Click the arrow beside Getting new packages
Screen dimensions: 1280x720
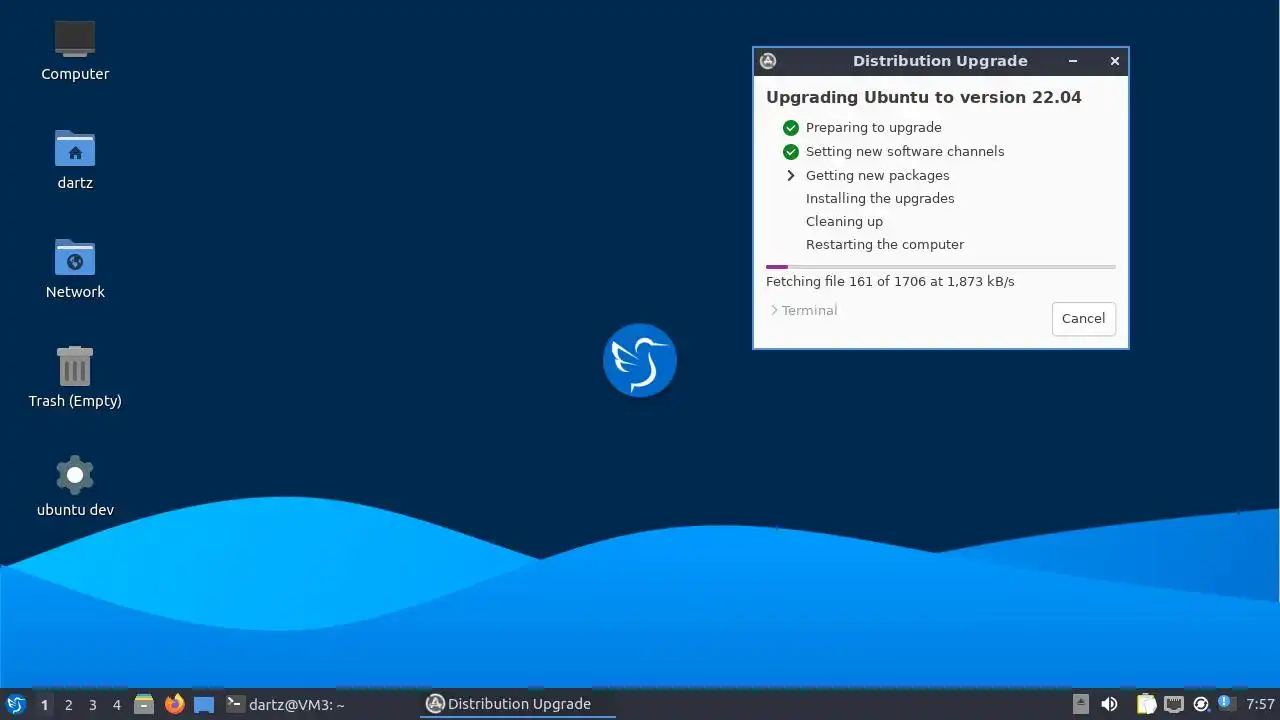click(791, 175)
